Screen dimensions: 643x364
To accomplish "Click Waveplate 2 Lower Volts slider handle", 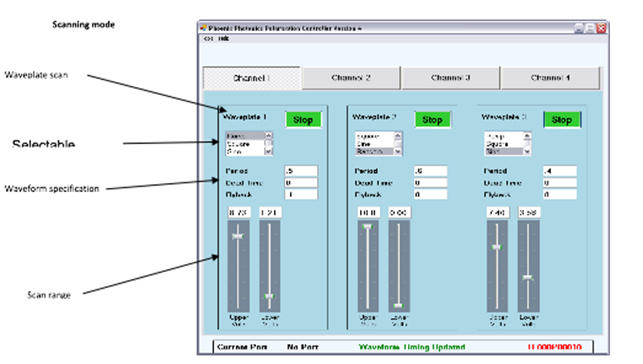I will (399, 305).
